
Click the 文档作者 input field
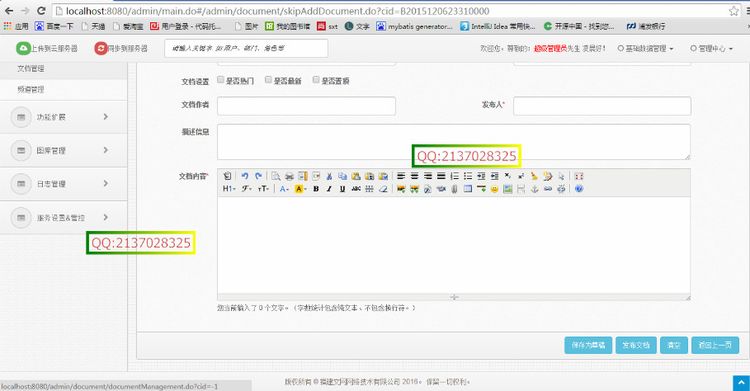point(307,106)
